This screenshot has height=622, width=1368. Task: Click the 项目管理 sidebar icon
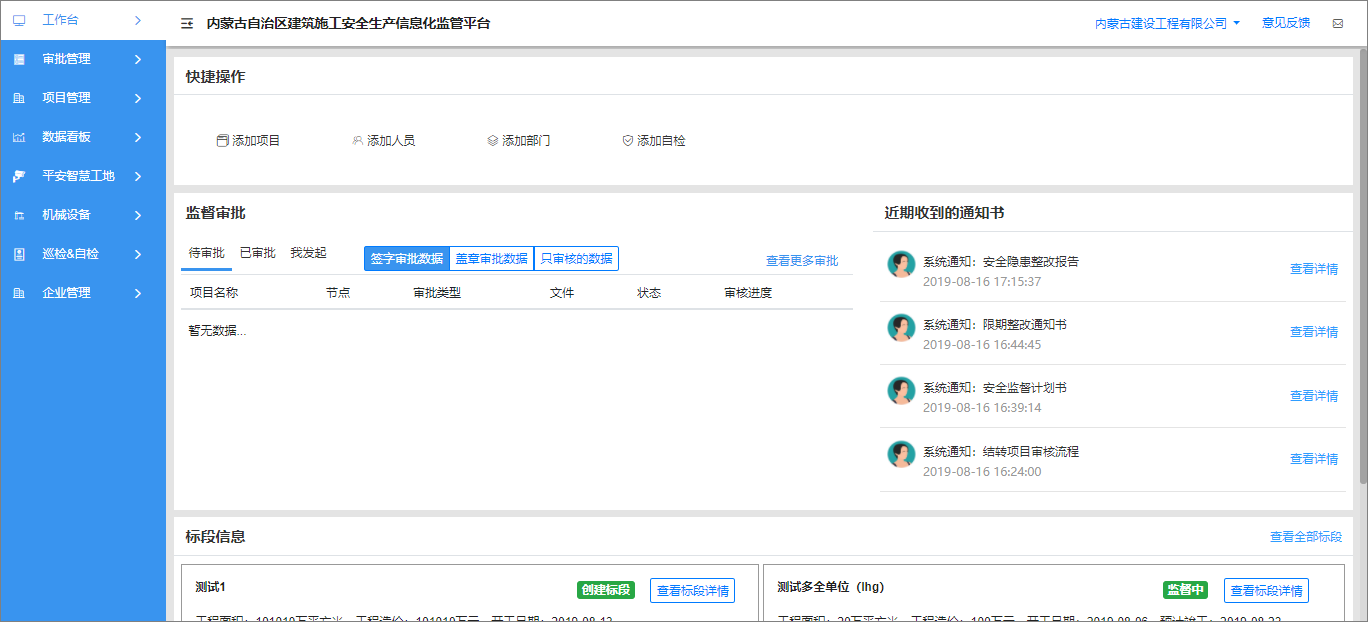click(18, 98)
